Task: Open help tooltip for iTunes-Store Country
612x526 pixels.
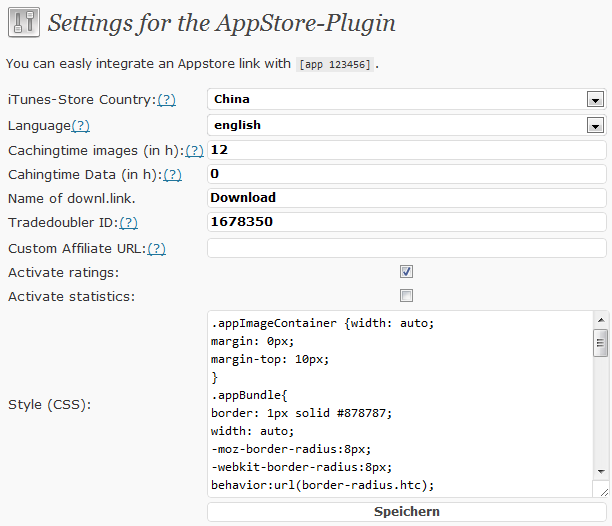Action: tap(166, 100)
